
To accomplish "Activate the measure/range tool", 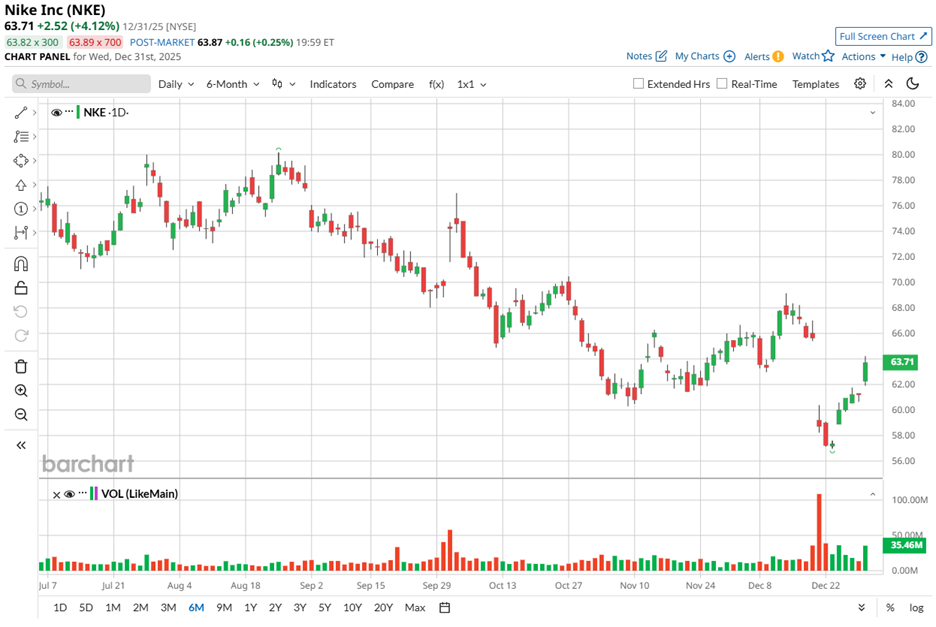I will click(x=21, y=232).
